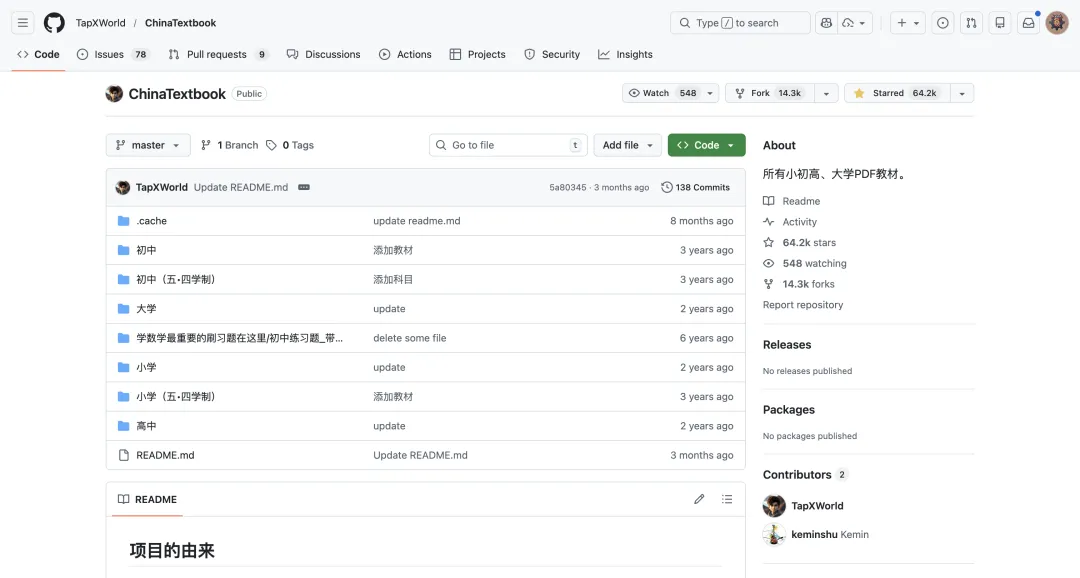Open the star lists dropdown arrow
Image resolution: width=1080 pixels, height=578 pixels.
pos(962,93)
